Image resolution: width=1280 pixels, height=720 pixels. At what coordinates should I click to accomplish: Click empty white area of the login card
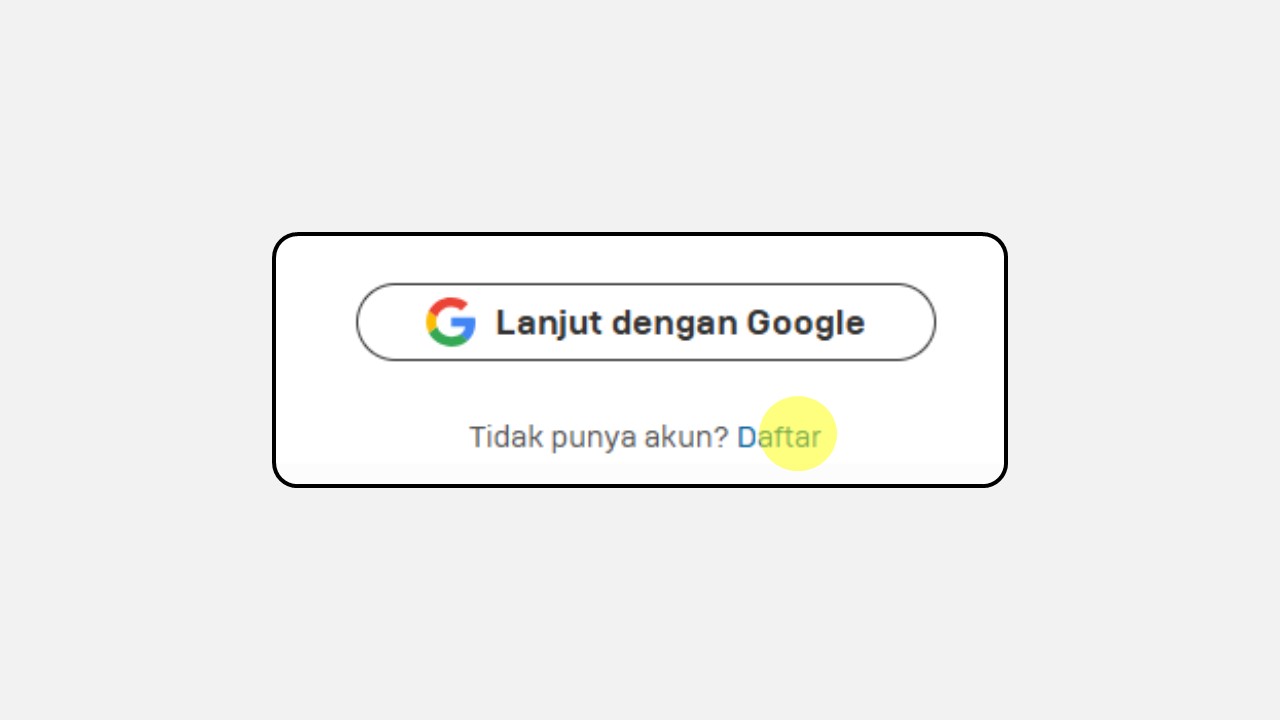640,390
